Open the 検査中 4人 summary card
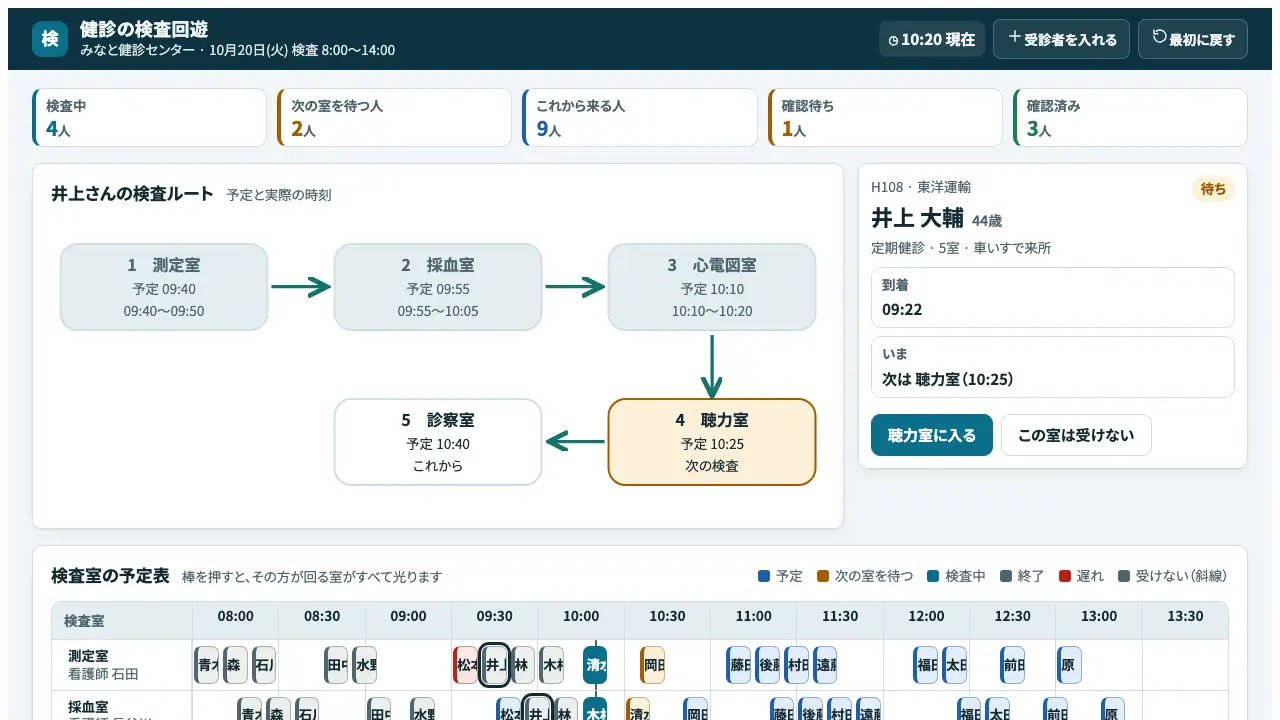 (x=150, y=118)
